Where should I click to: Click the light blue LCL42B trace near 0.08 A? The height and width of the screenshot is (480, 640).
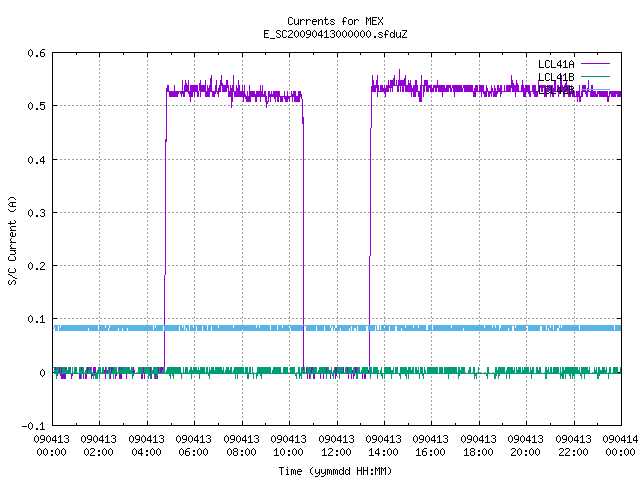point(337,328)
